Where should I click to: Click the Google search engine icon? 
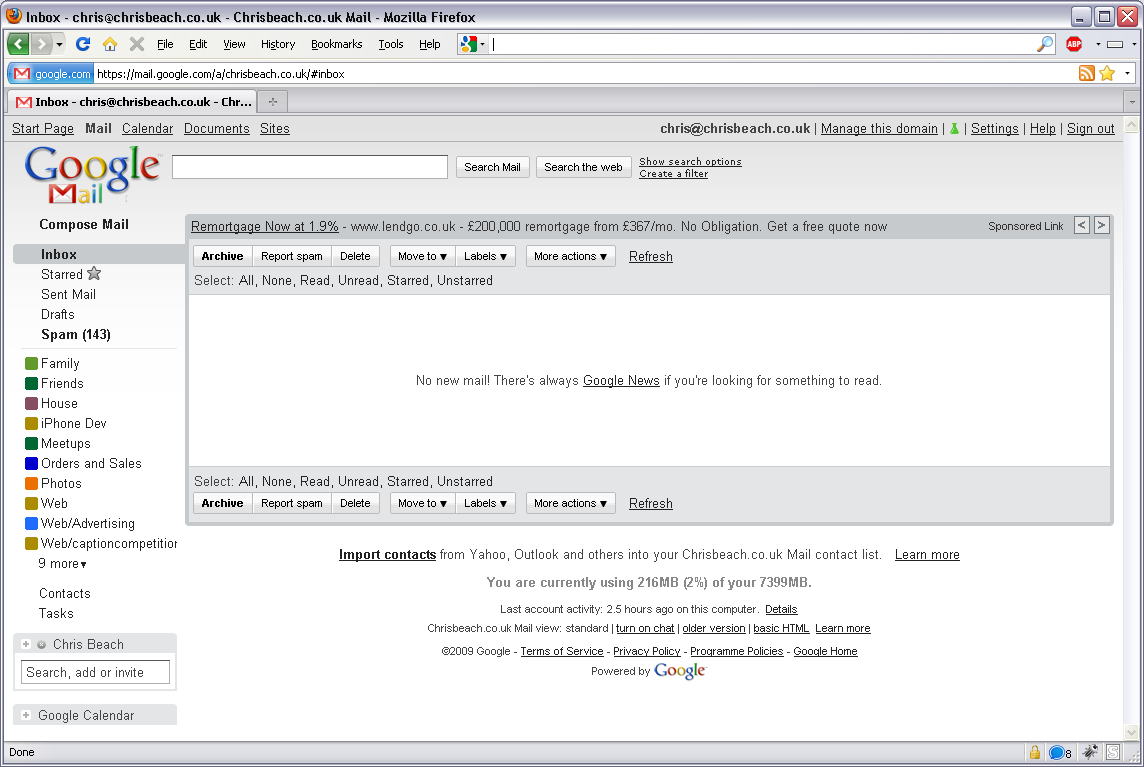469,45
